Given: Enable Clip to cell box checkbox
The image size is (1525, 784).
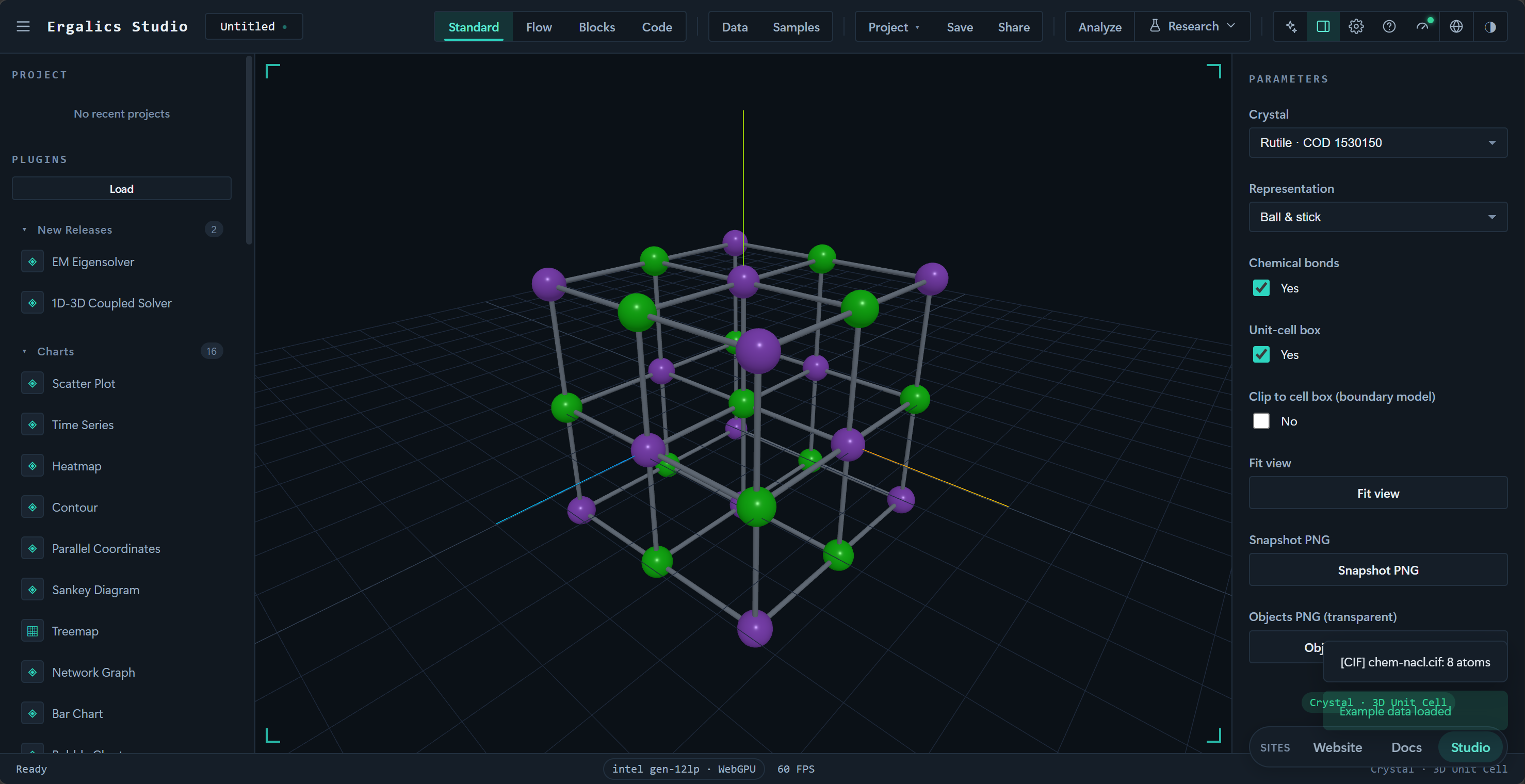Looking at the screenshot, I should tap(1261, 421).
